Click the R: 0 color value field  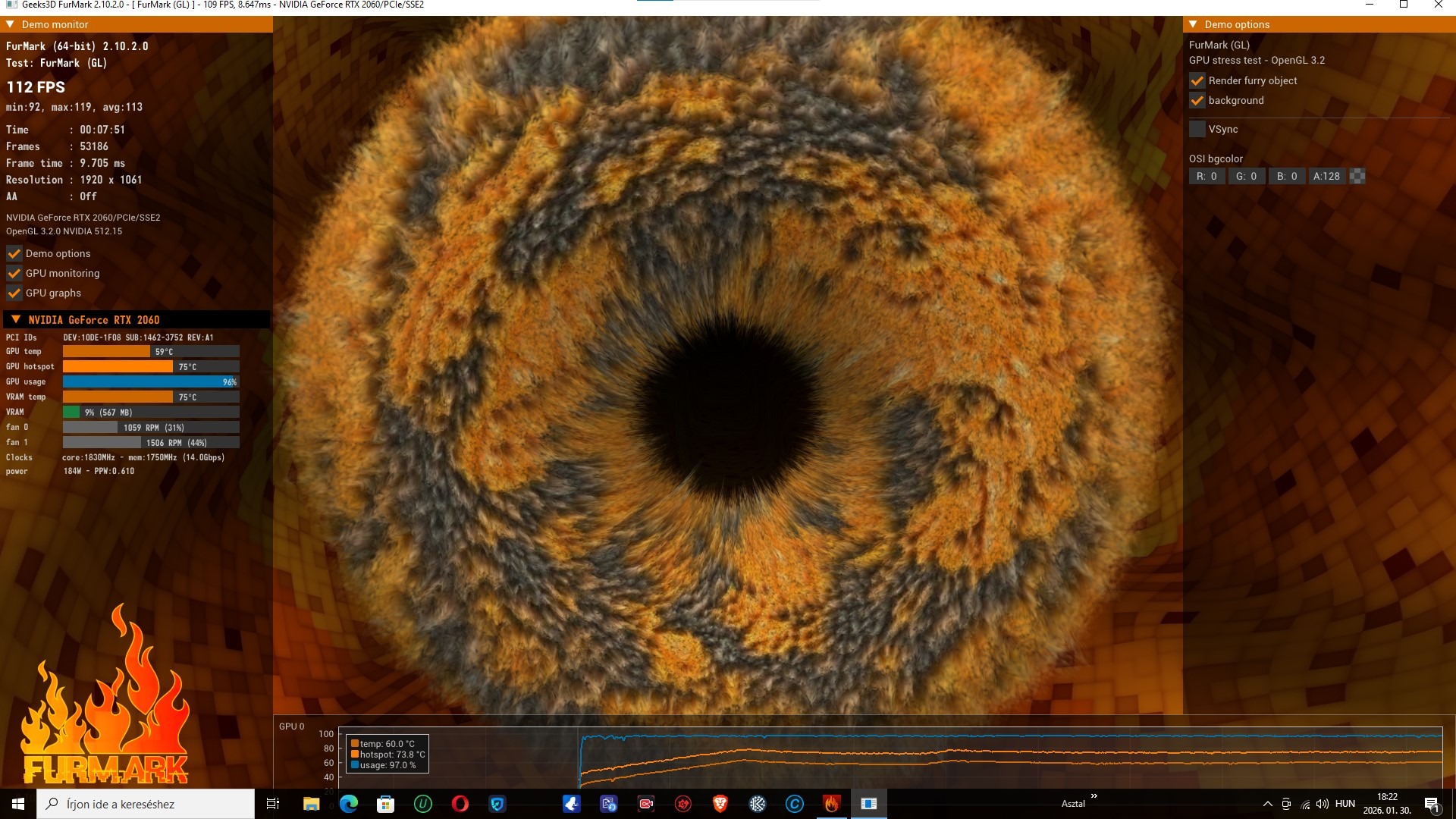click(x=1207, y=176)
